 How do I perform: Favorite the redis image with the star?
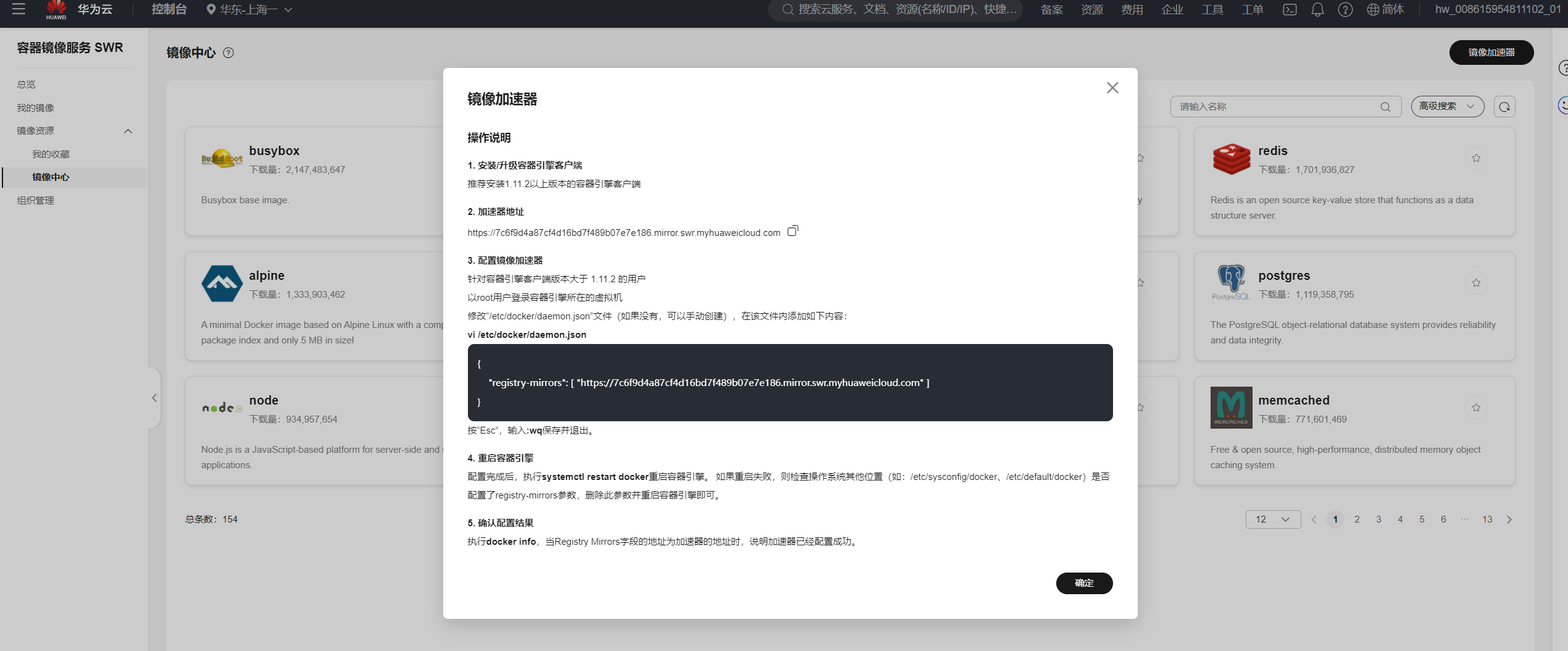[x=1476, y=158]
